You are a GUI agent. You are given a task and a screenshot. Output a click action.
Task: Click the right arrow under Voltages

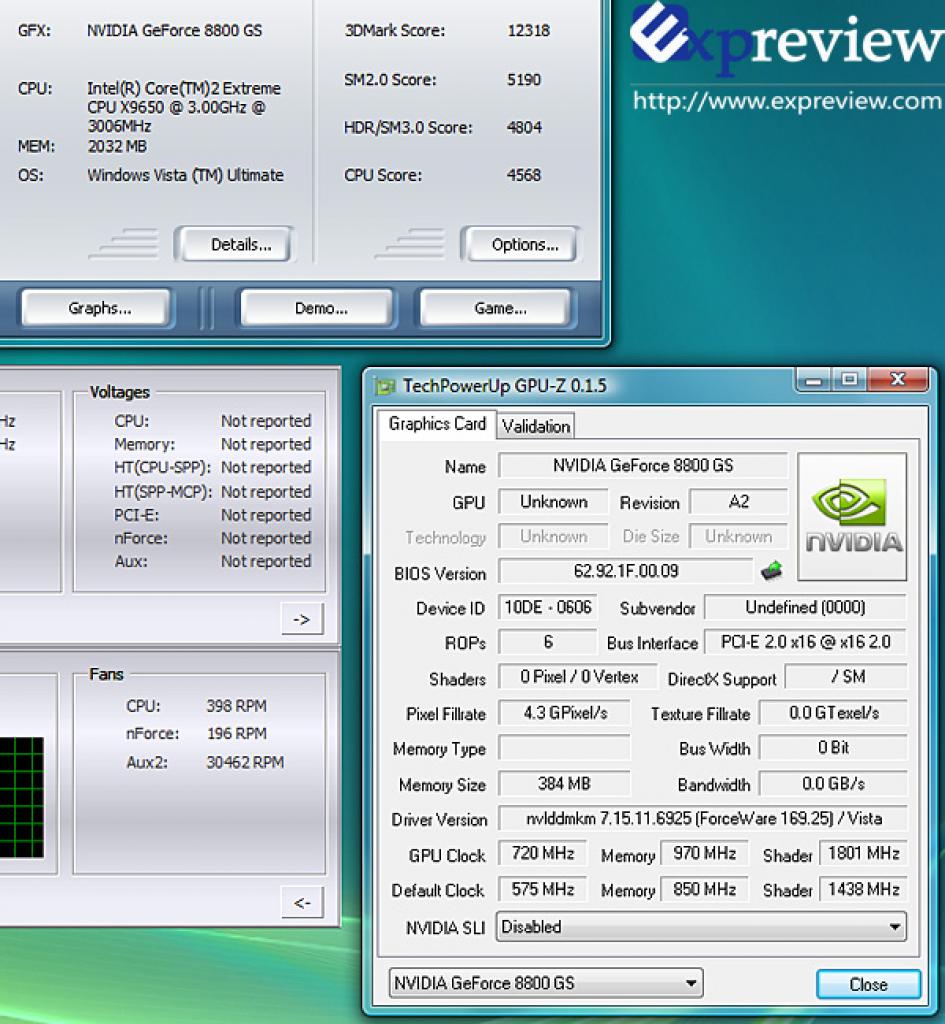coord(302,618)
